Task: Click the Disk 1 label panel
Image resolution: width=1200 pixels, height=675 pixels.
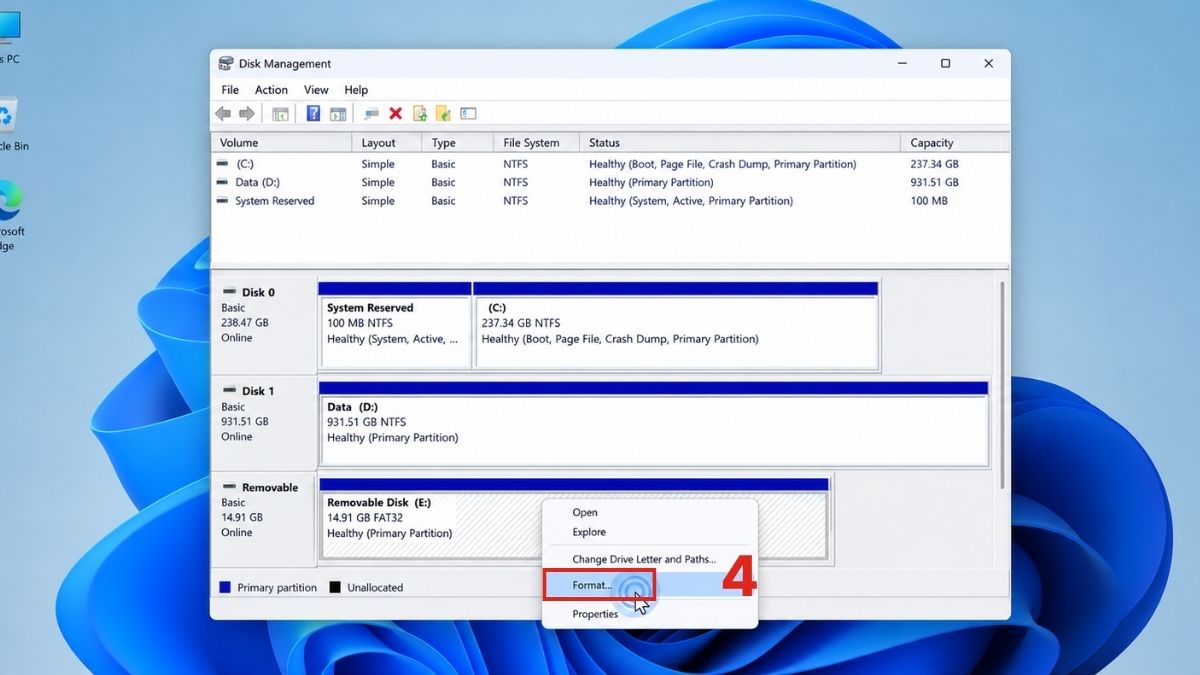Action: (x=264, y=423)
